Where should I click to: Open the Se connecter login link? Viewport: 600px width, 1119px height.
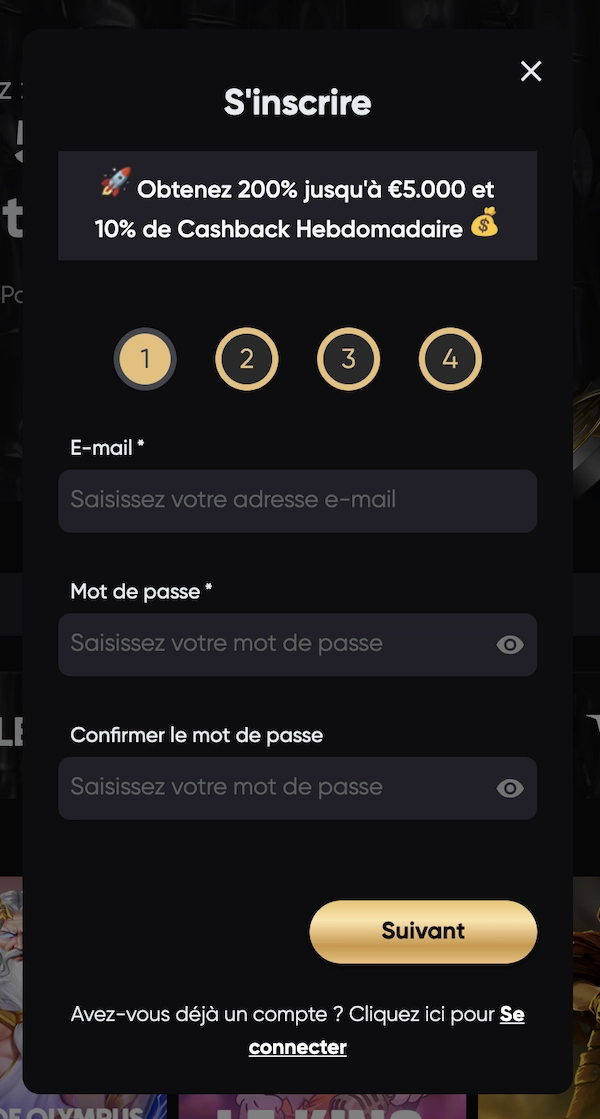coord(297,1046)
